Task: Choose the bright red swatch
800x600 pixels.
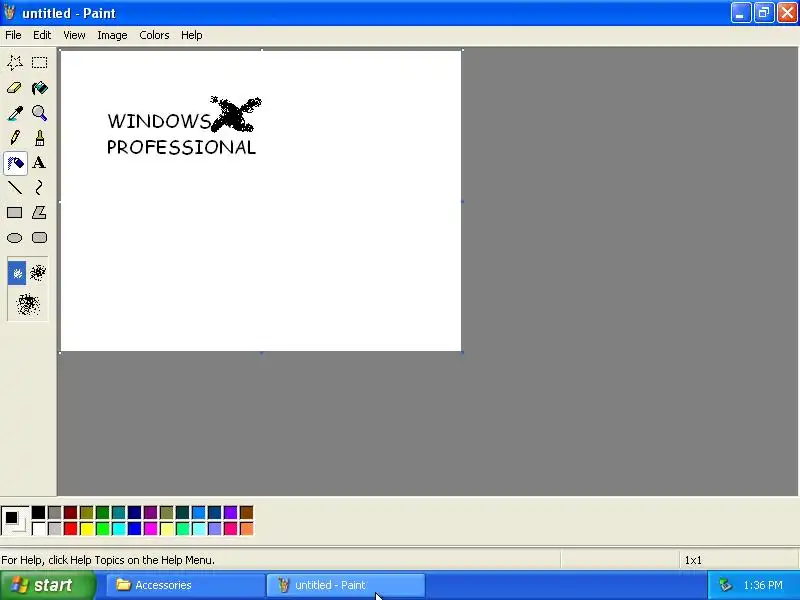Action: [x=70, y=528]
